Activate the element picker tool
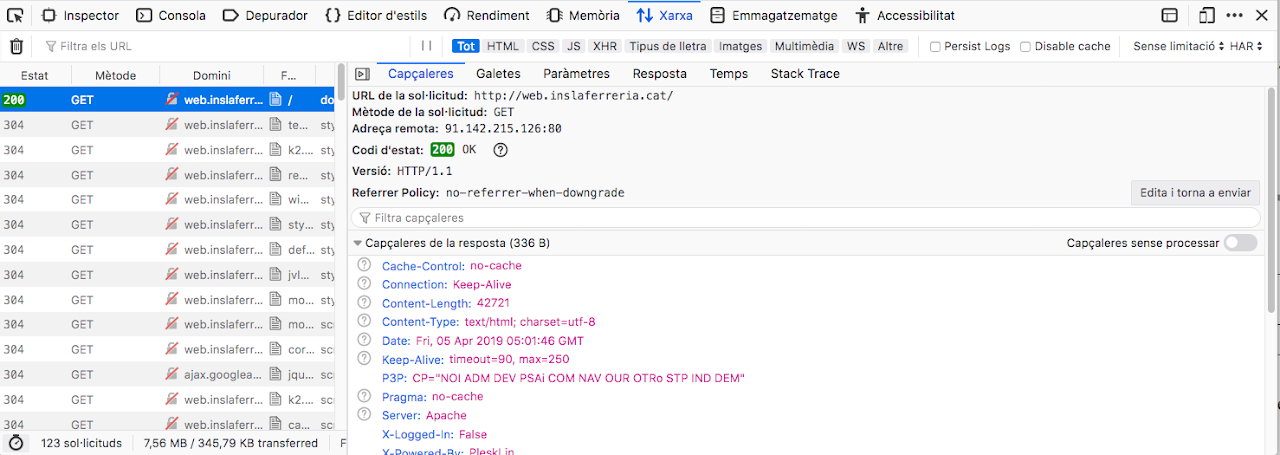This screenshot has width=1280, height=455. point(15,15)
